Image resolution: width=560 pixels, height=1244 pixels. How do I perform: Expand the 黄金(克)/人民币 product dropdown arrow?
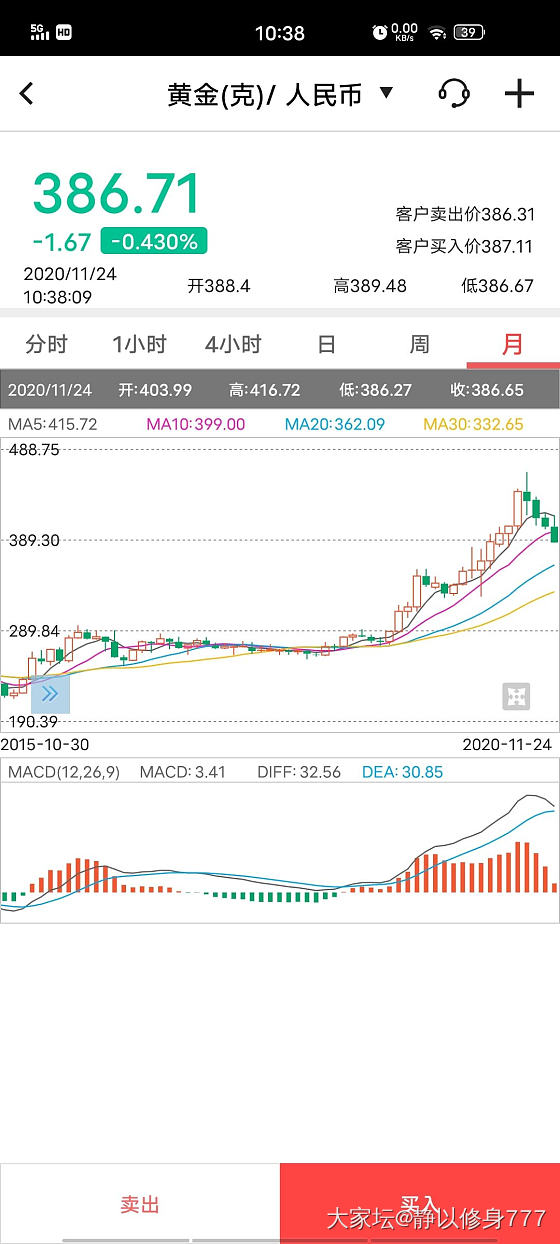tap(386, 93)
